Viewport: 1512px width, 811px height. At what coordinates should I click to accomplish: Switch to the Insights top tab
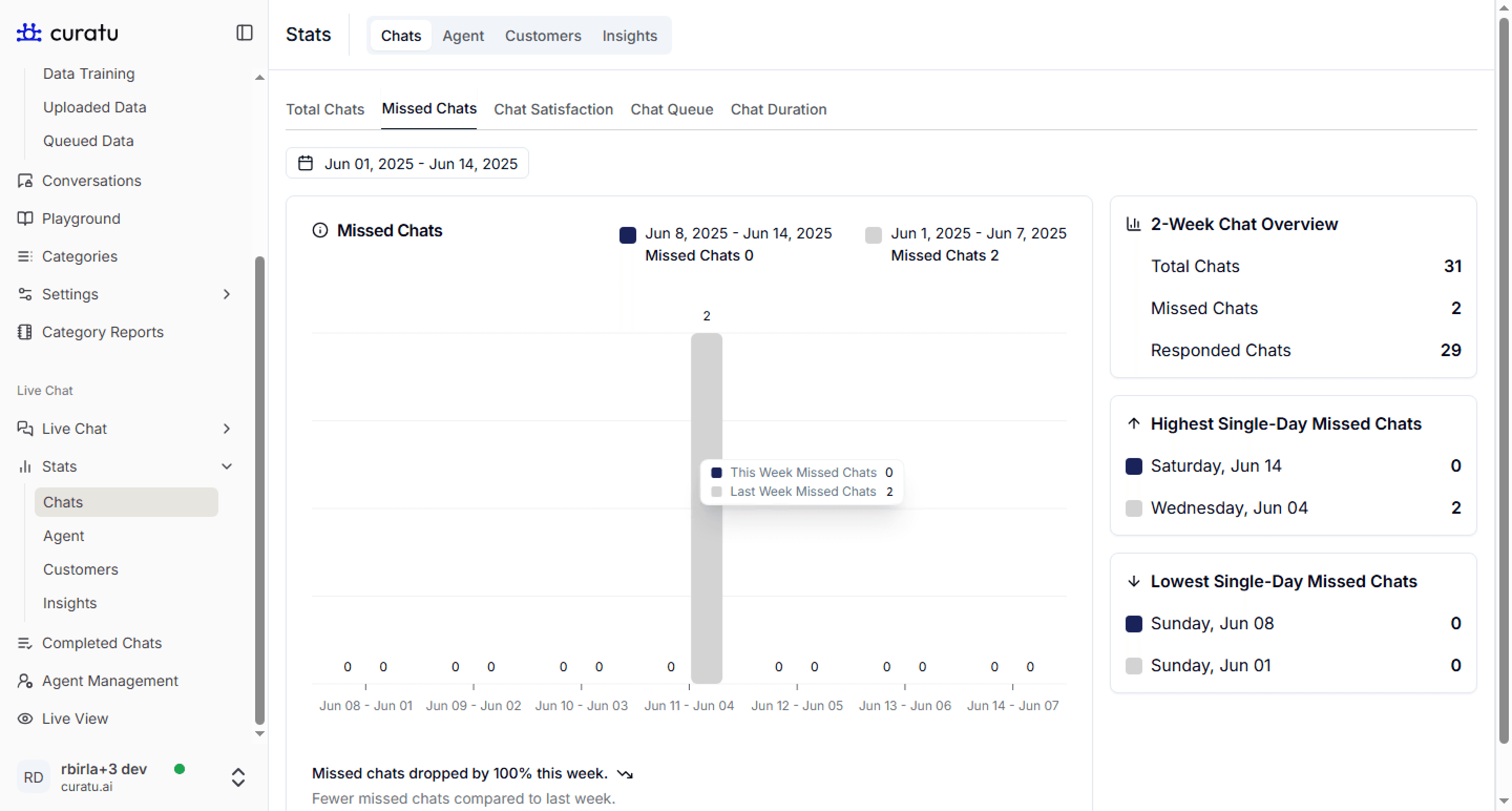(x=629, y=35)
